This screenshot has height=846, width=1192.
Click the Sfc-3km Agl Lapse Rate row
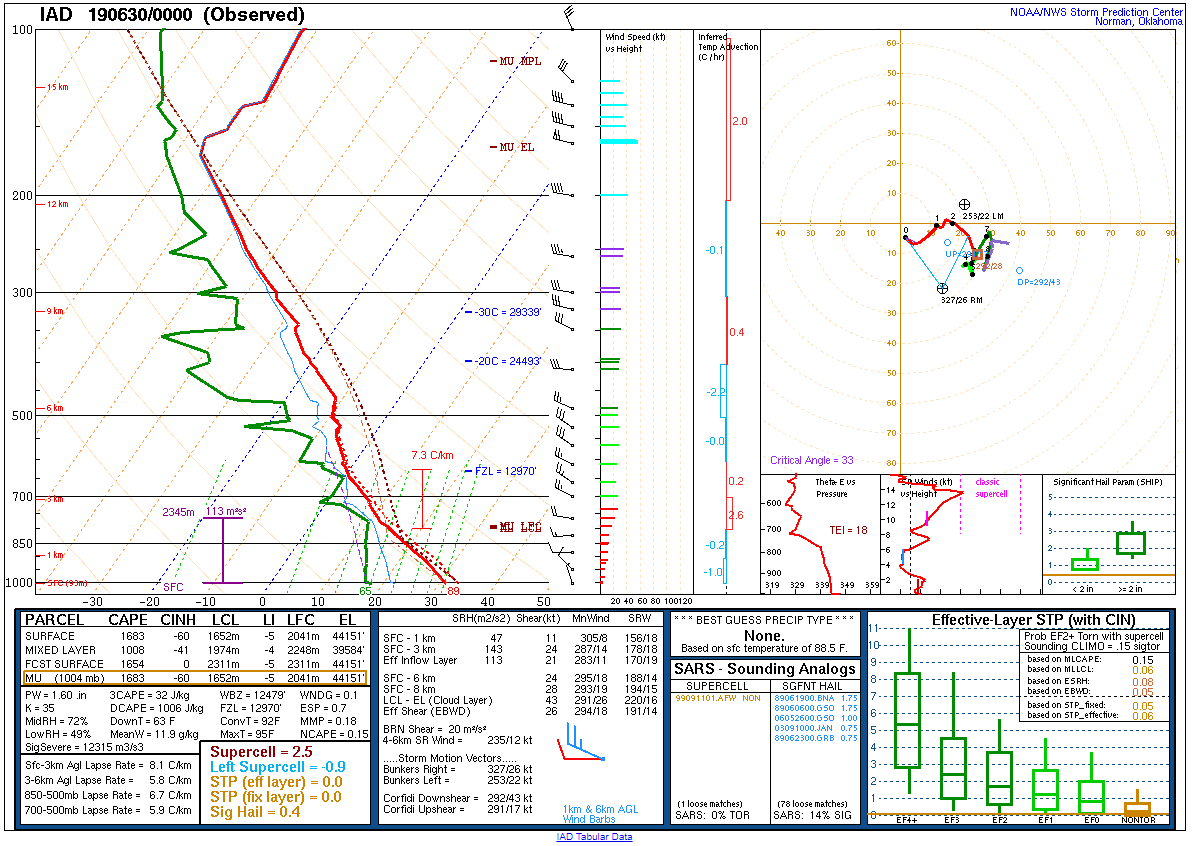[x=108, y=765]
